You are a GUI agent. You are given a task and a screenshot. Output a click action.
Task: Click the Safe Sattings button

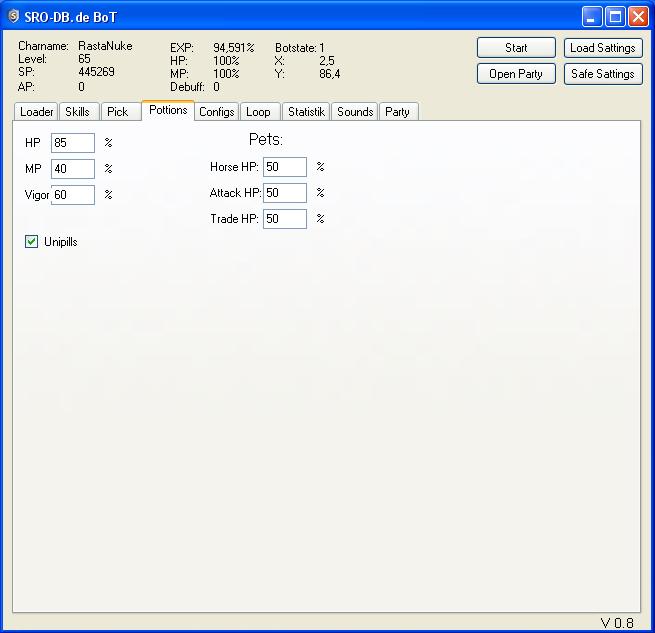(x=603, y=74)
